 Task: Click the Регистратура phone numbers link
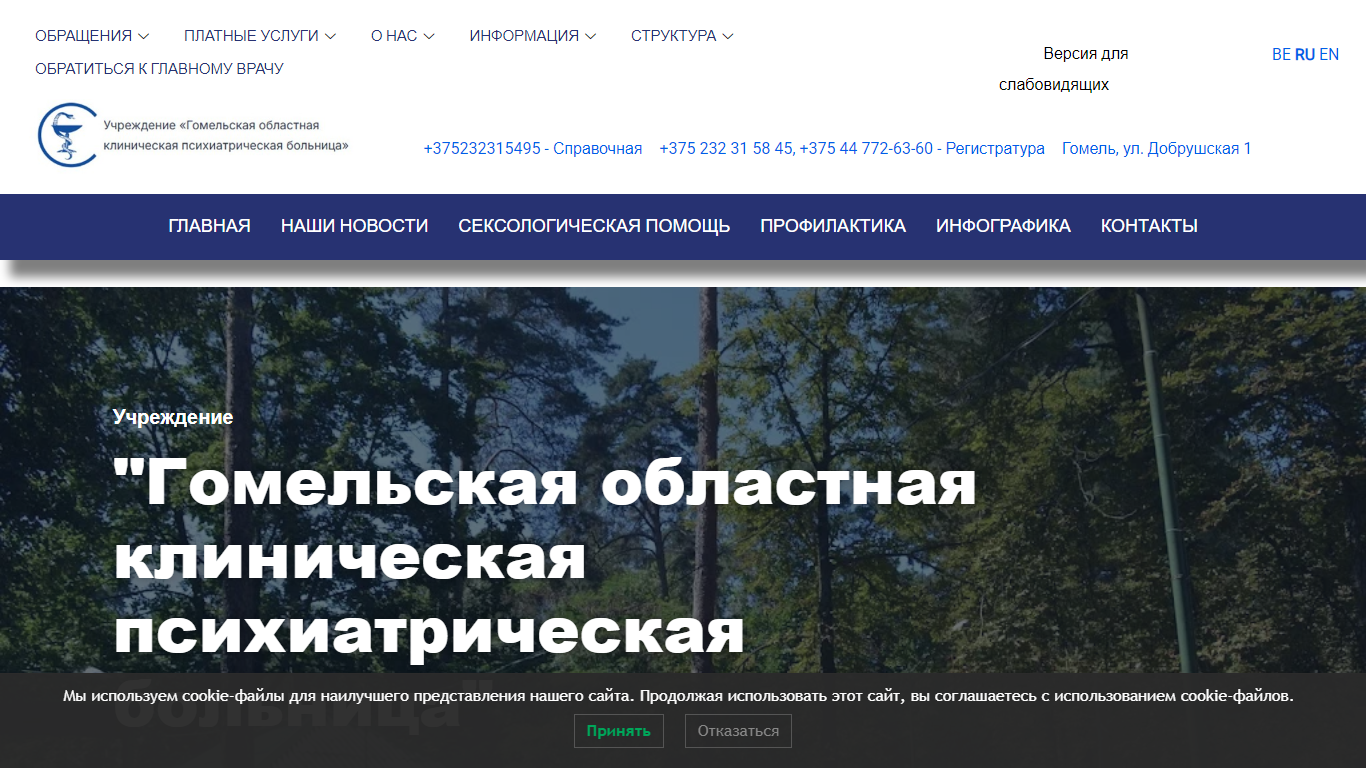click(852, 149)
